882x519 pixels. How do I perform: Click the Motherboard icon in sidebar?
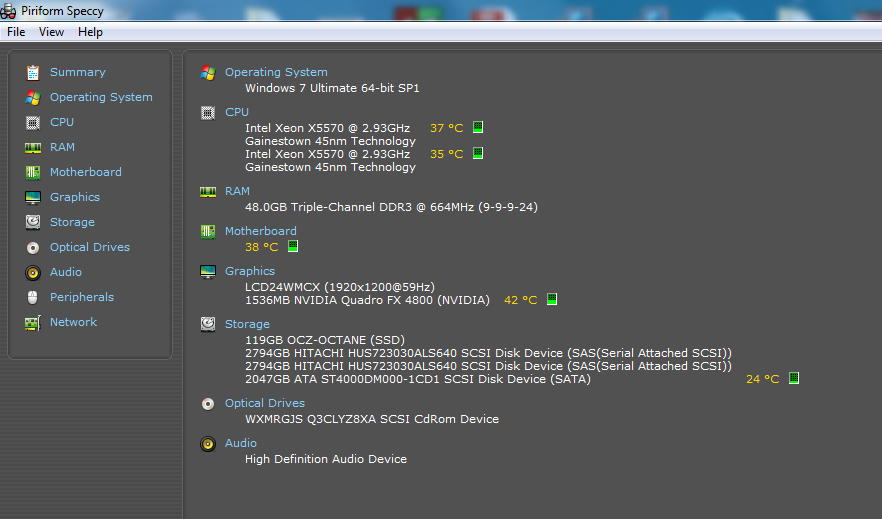click(33, 173)
